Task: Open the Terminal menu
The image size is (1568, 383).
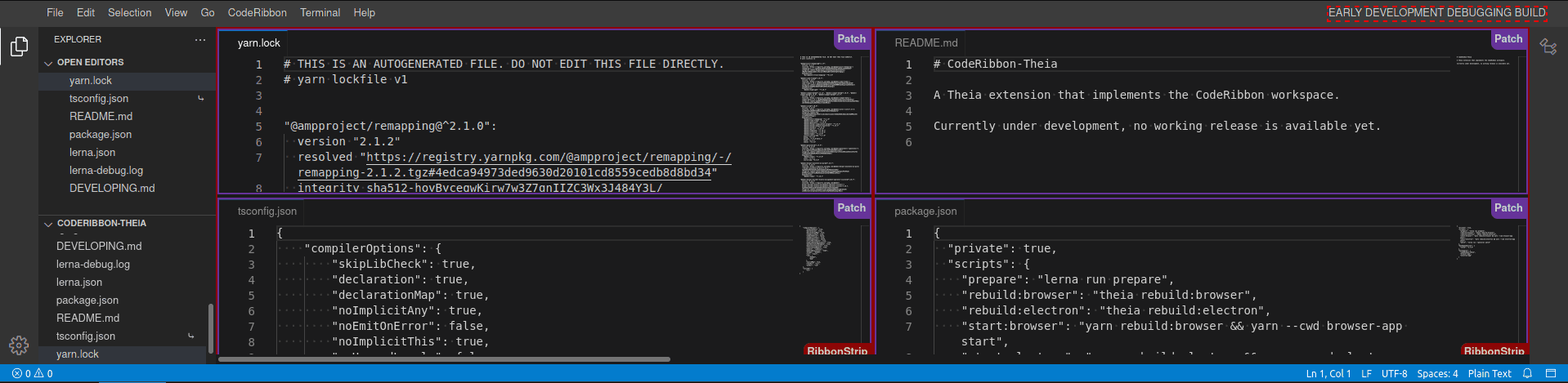Action: (320, 12)
